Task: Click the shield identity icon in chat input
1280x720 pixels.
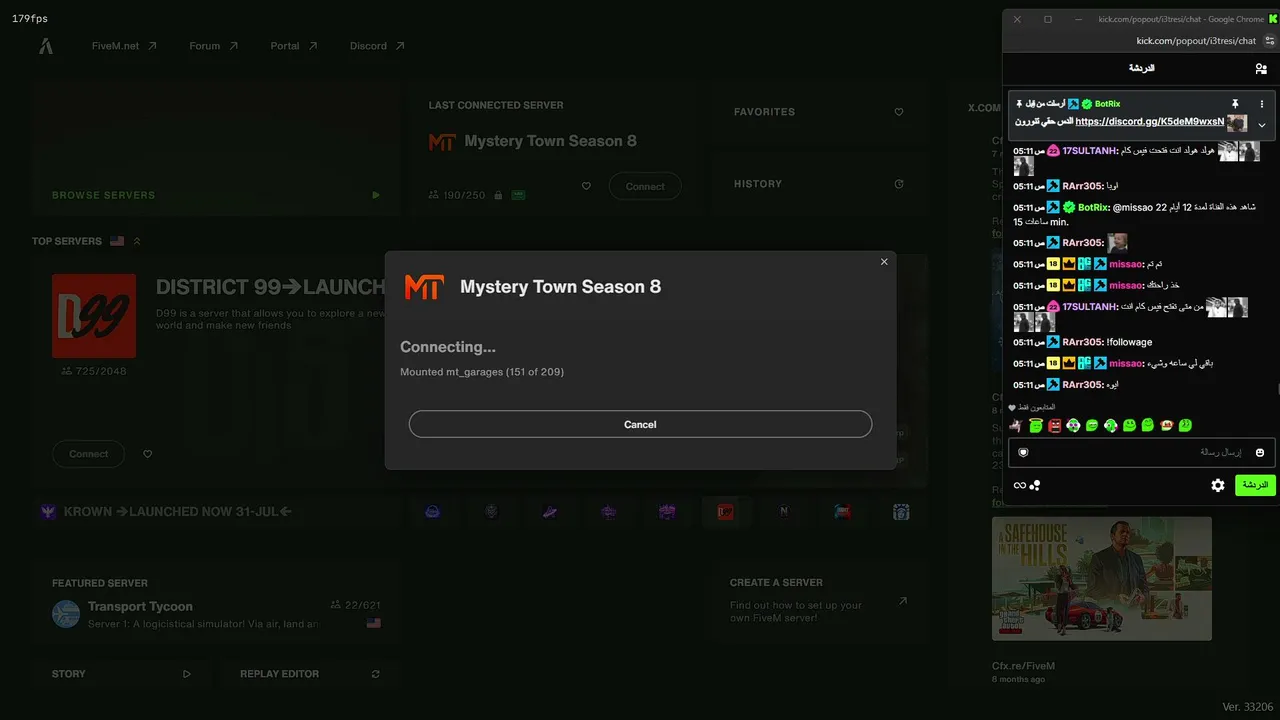Action: coord(1023,453)
